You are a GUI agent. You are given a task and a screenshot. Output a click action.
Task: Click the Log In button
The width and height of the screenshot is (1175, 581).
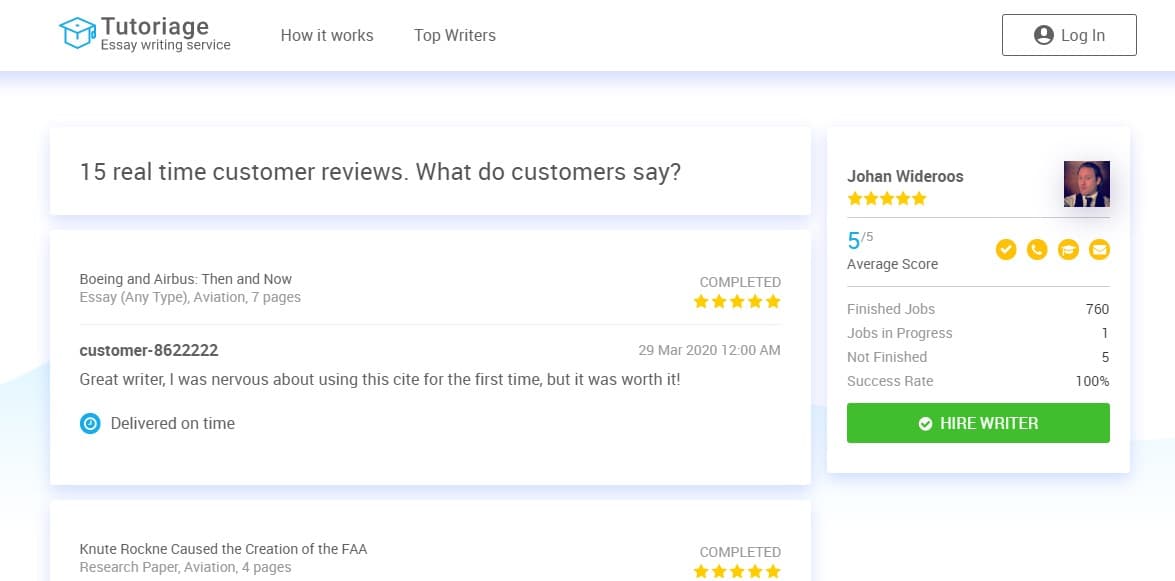point(1069,35)
